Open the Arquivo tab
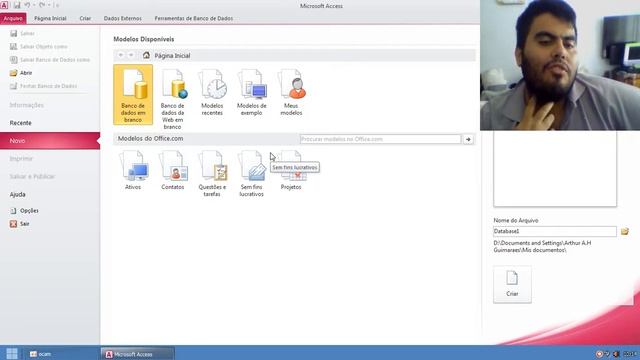640x360 pixels. pos(13,18)
